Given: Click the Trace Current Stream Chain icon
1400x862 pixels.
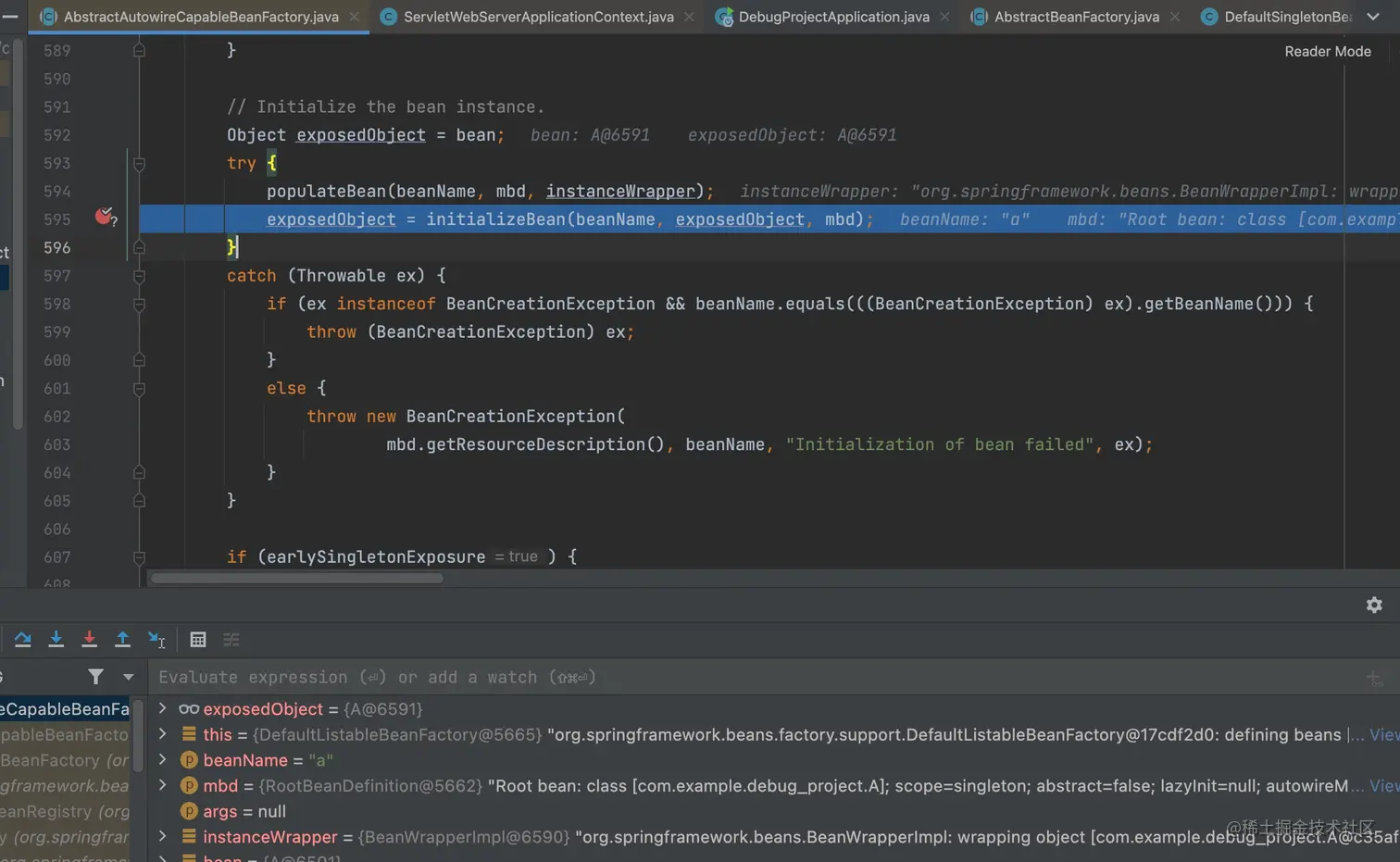Looking at the screenshot, I should click(x=231, y=639).
